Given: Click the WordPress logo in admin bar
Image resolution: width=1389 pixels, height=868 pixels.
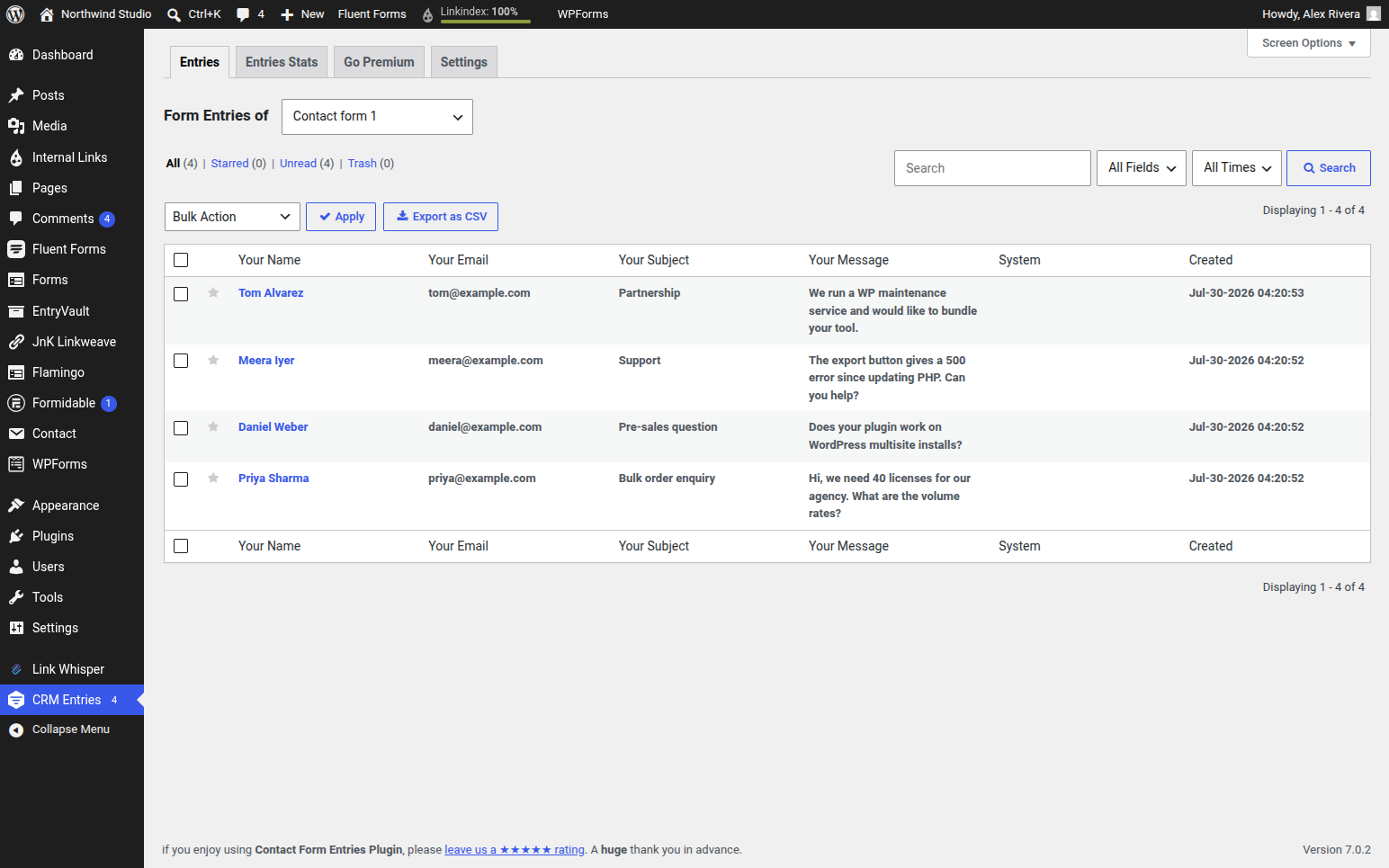Looking at the screenshot, I should coord(15,14).
